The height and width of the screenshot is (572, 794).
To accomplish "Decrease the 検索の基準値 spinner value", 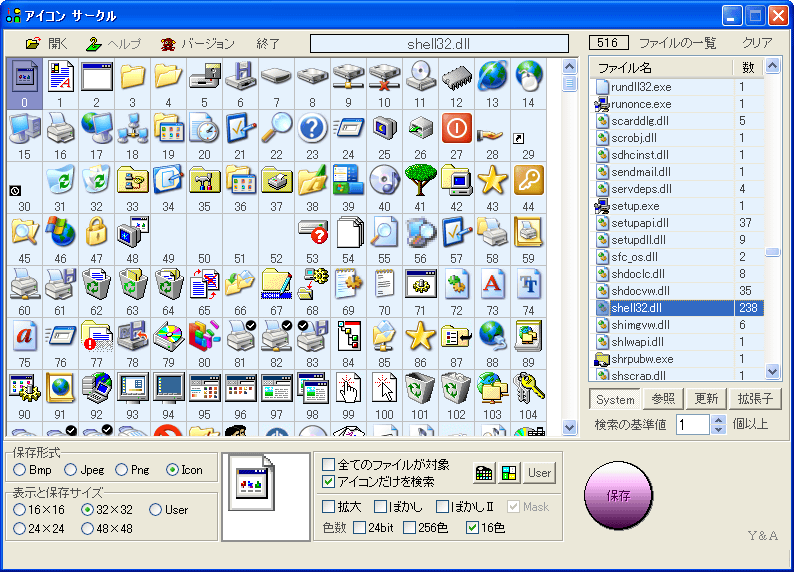I will (718, 429).
